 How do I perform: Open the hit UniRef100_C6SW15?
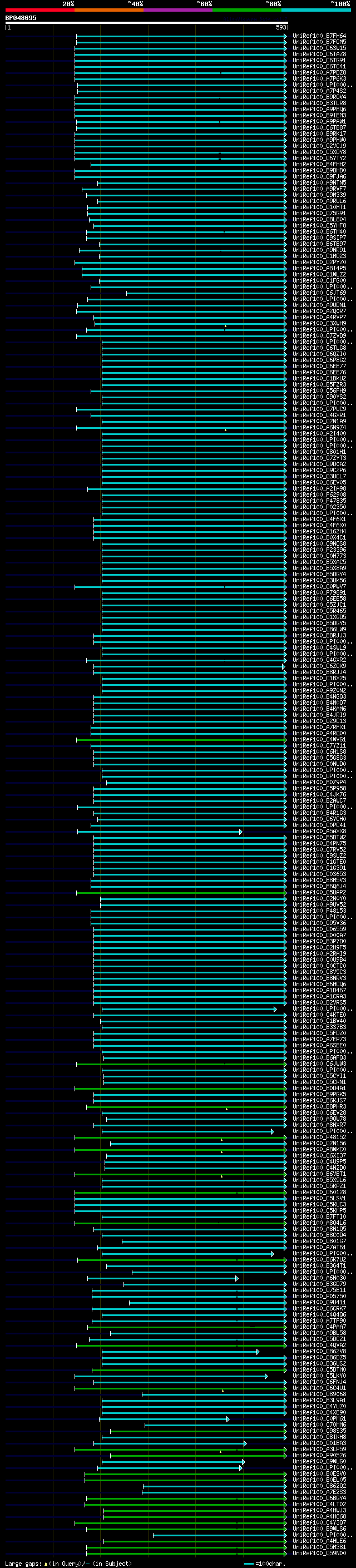(x=319, y=48)
